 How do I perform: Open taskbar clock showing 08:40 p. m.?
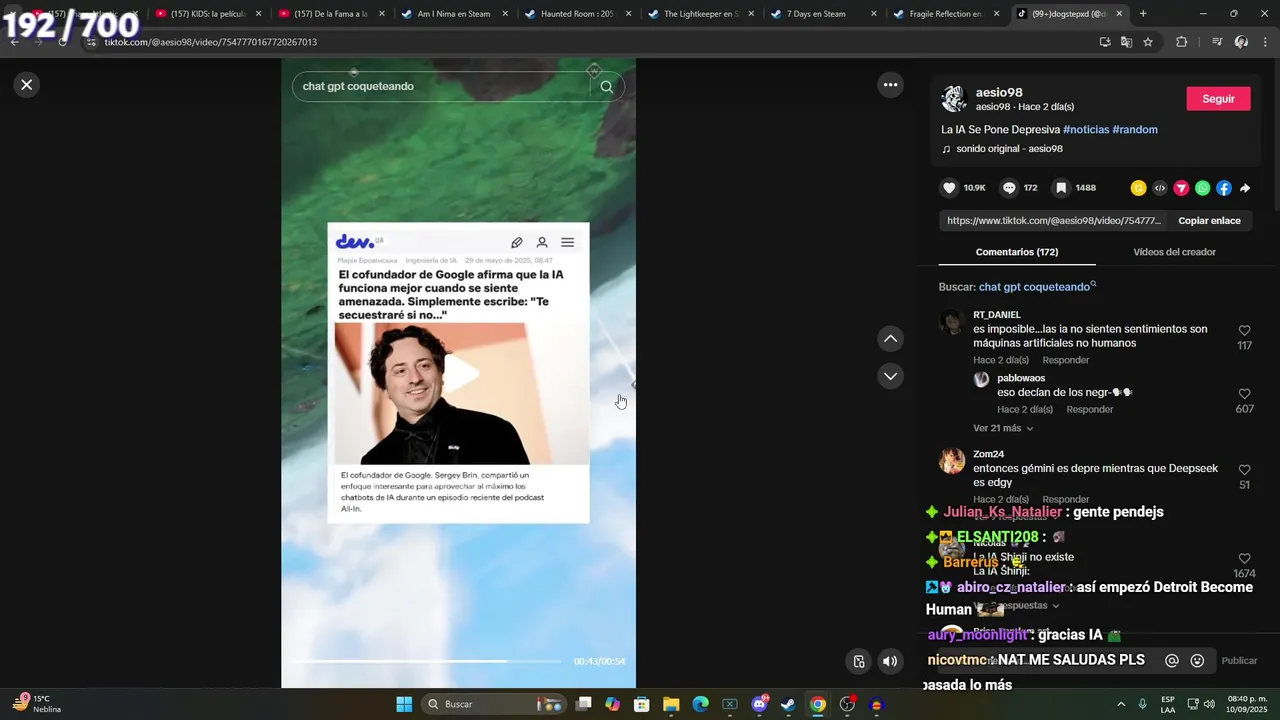click(1245, 704)
